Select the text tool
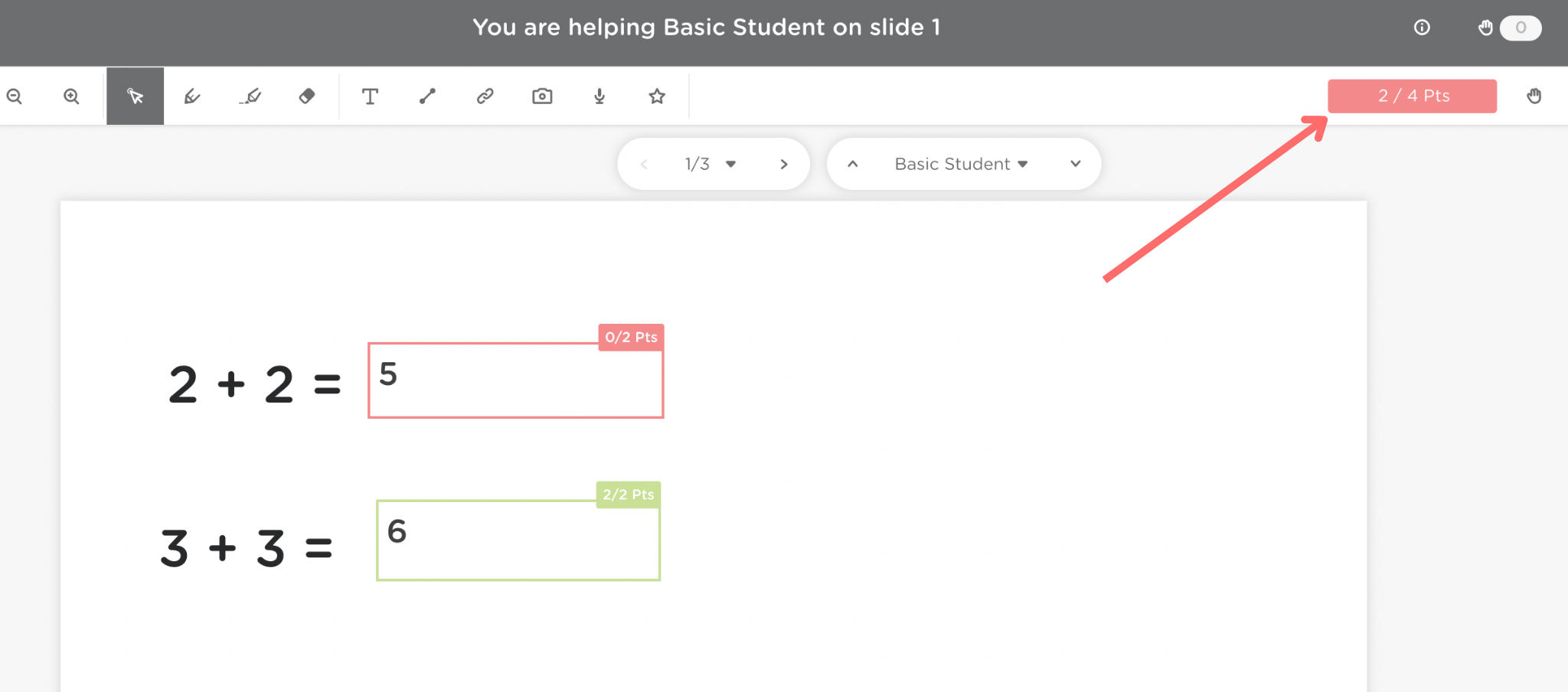Image resolution: width=1568 pixels, height=692 pixels. (x=370, y=96)
